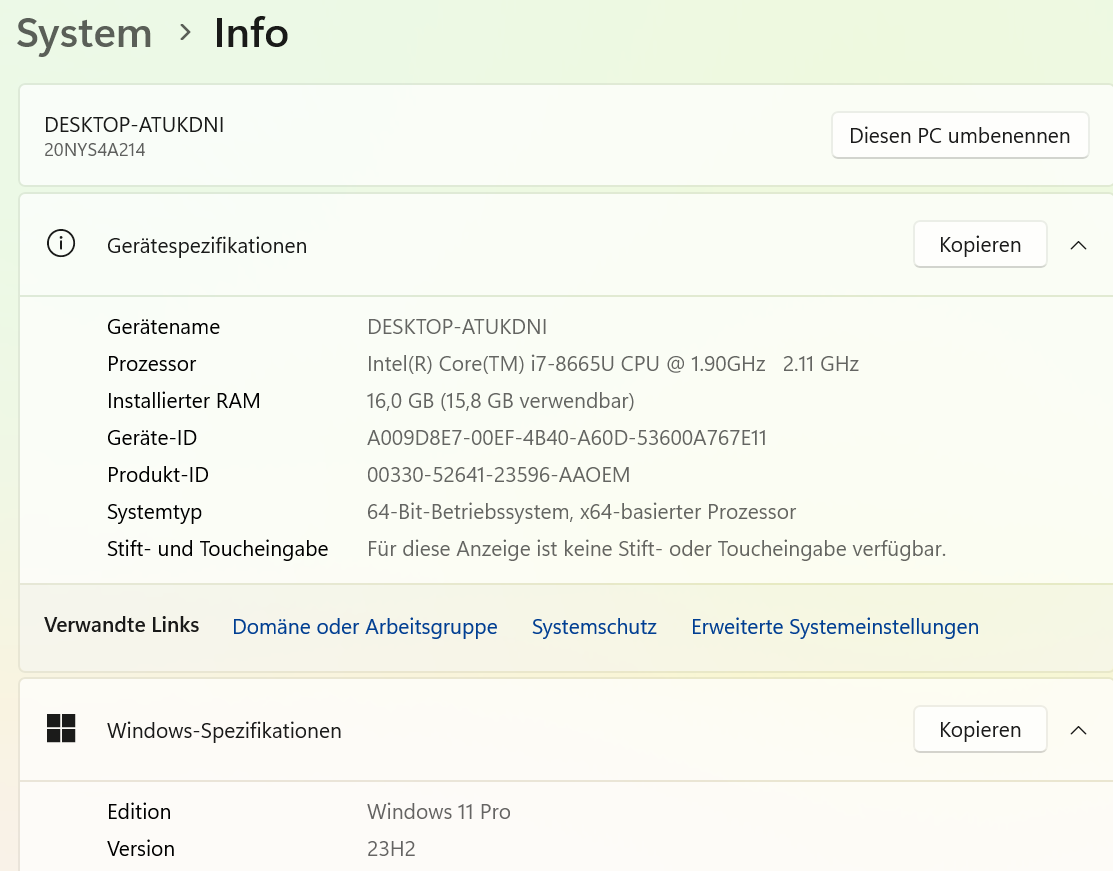Image resolution: width=1113 pixels, height=871 pixels.
Task: Open Erweiterte Systemeinstellungen link
Action: point(835,627)
